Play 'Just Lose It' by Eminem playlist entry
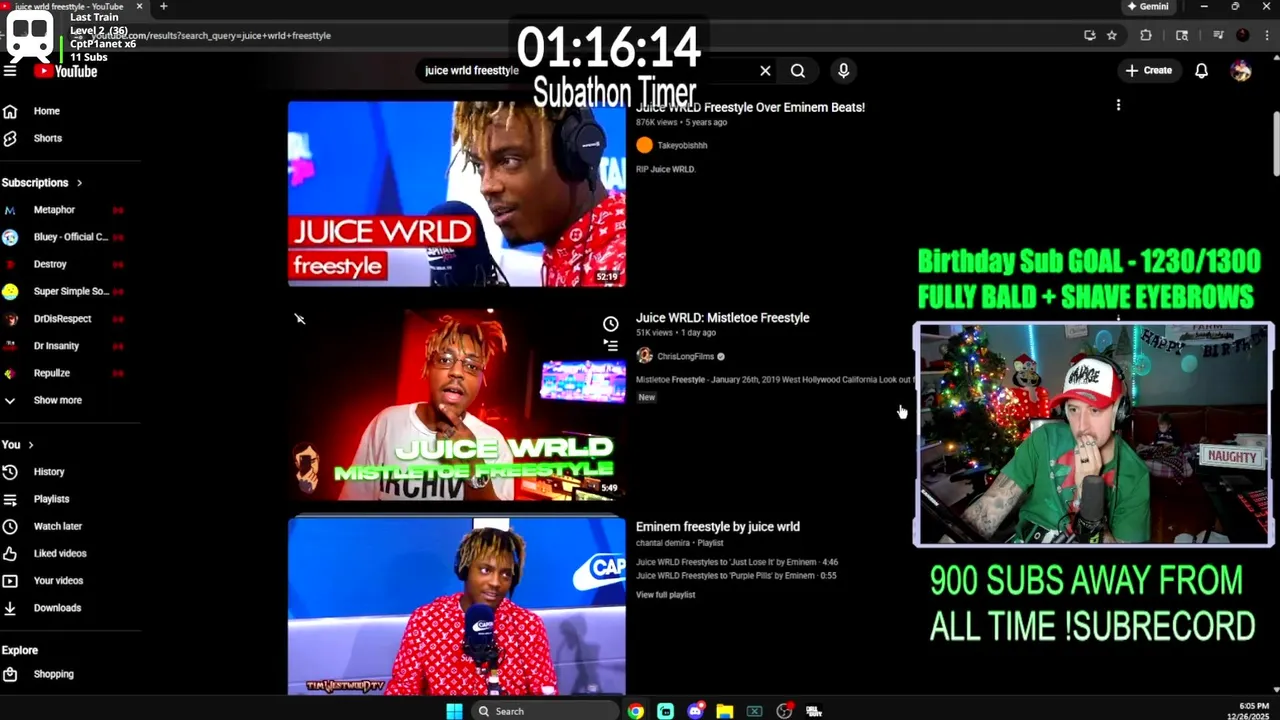 [x=737, y=562]
